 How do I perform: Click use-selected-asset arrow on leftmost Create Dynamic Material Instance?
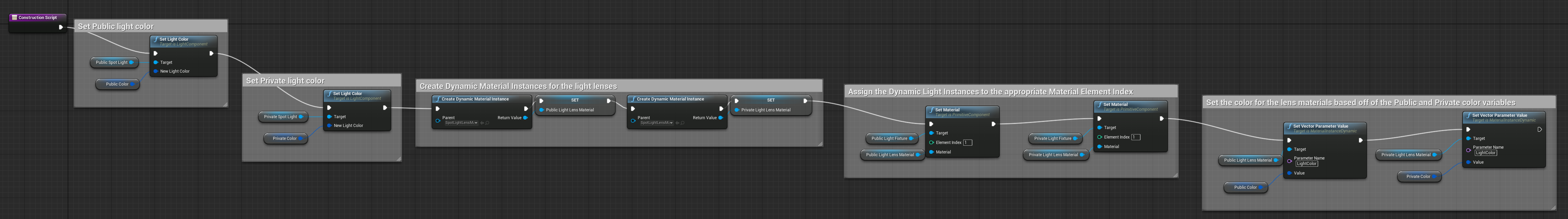point(482,123)
